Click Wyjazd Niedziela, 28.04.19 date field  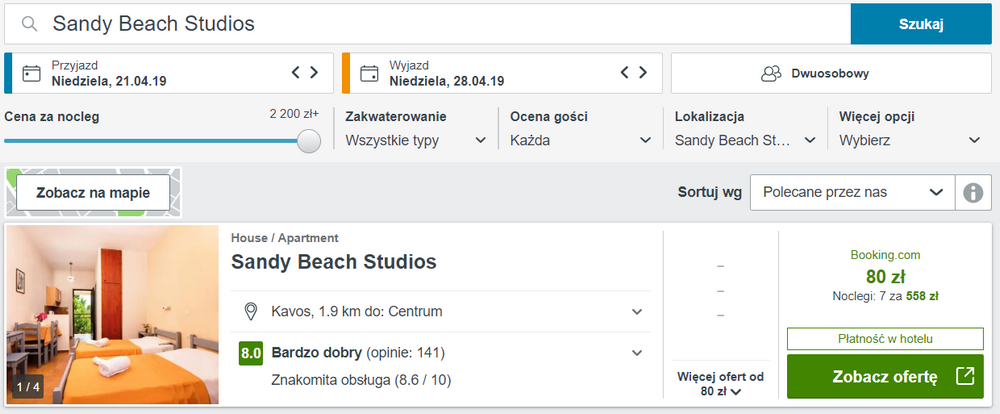(502, 73)
